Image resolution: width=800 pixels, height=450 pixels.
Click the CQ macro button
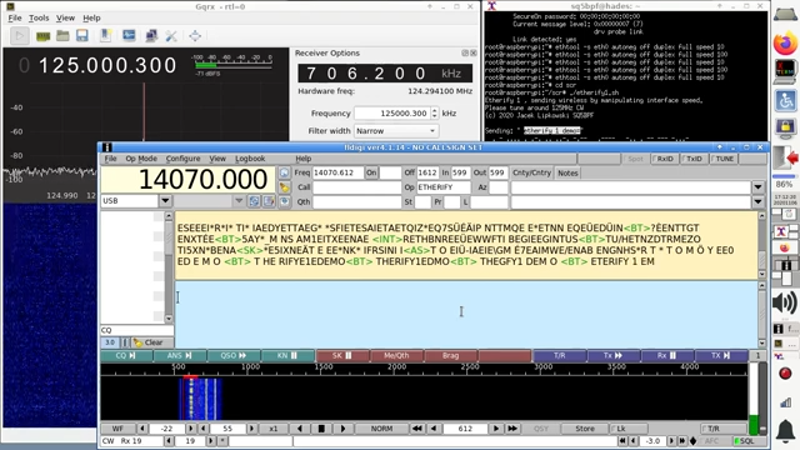(126, 356)
